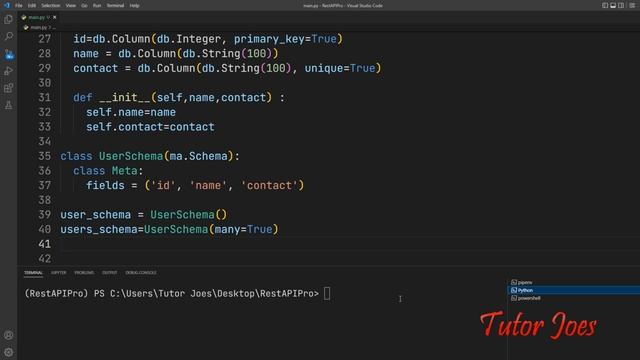Open the Run and Debug view
Image resolution: width=640 pixels, height=360 pixels.
point(8,71)
